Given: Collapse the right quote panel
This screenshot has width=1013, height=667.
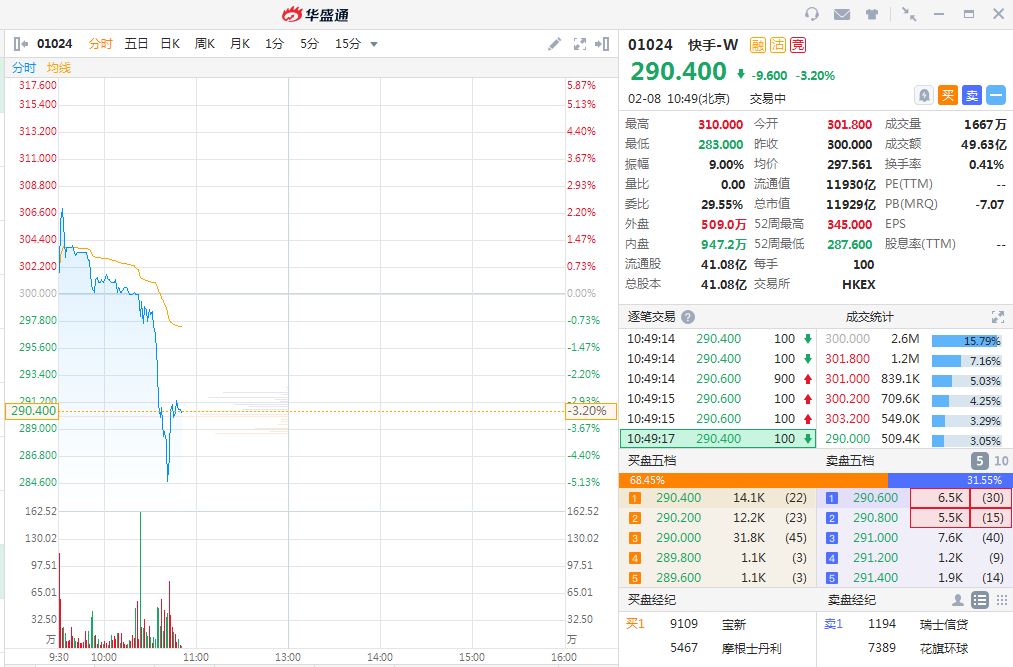Looking at the screenshot, I should tap(602, 44).
